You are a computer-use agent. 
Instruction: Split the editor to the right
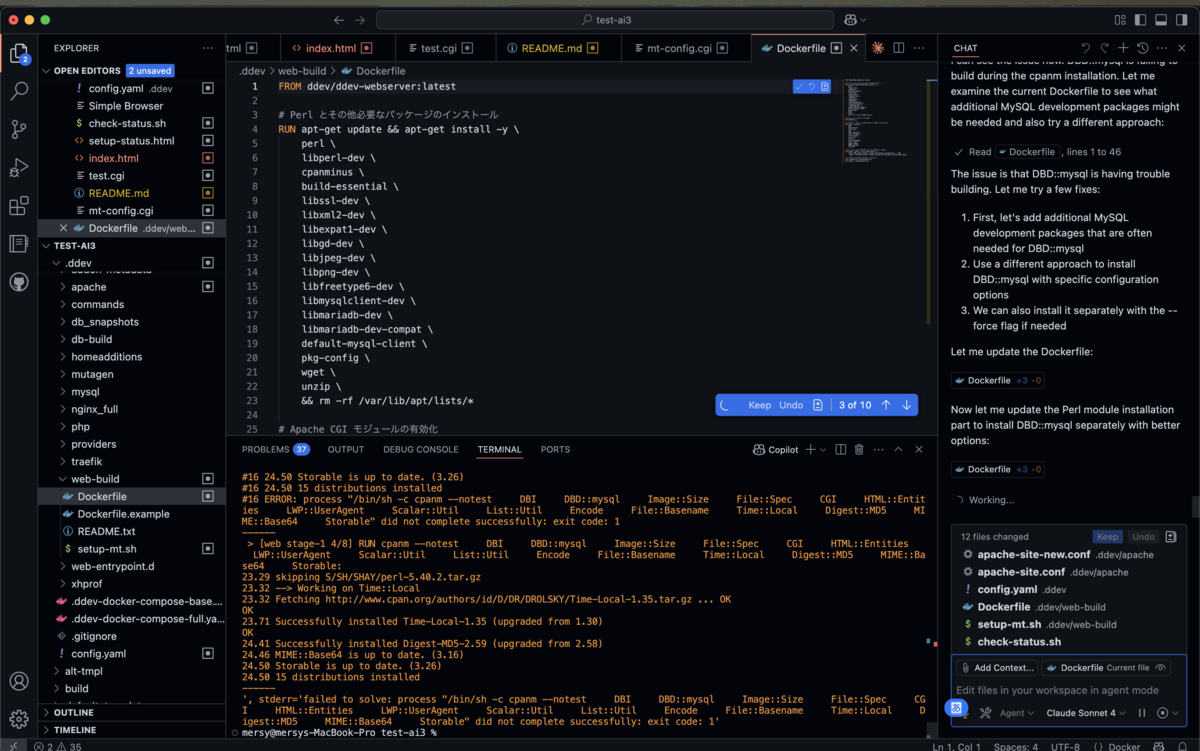899,48
